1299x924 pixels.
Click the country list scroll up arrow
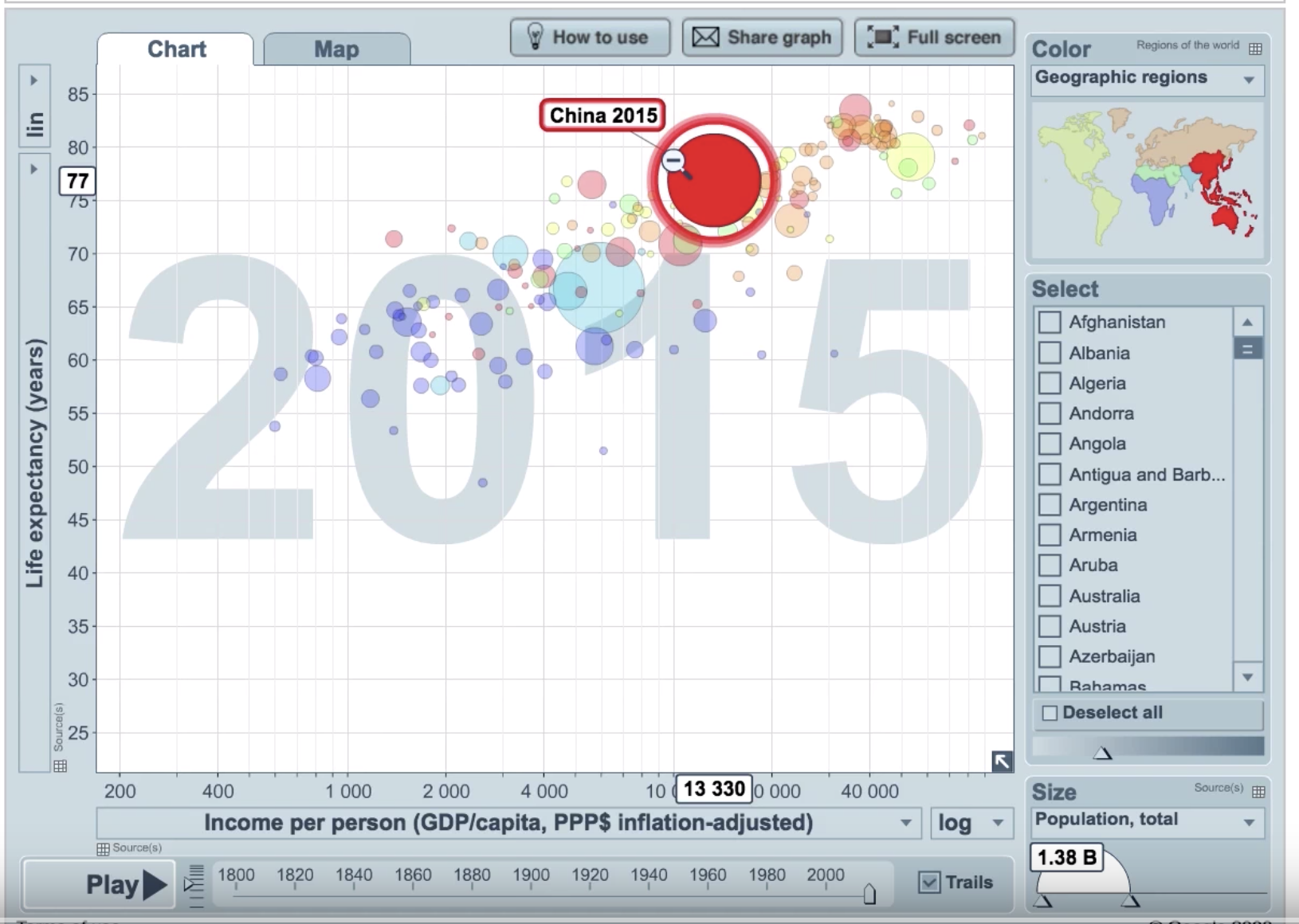click(x=1247, y=322)
